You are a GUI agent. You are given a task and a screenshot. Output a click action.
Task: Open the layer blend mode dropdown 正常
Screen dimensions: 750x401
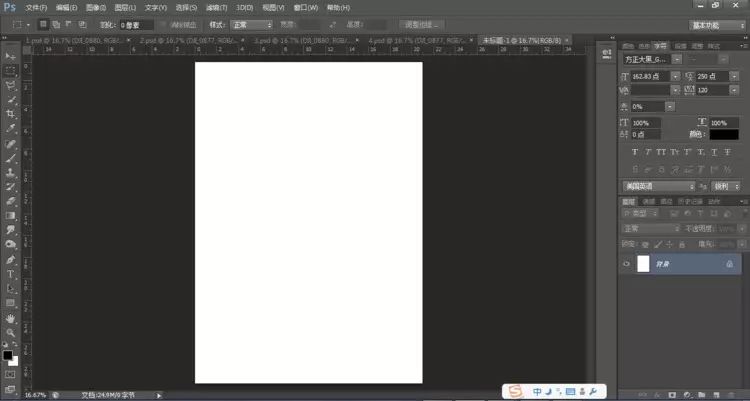click(x=651, y=229)
